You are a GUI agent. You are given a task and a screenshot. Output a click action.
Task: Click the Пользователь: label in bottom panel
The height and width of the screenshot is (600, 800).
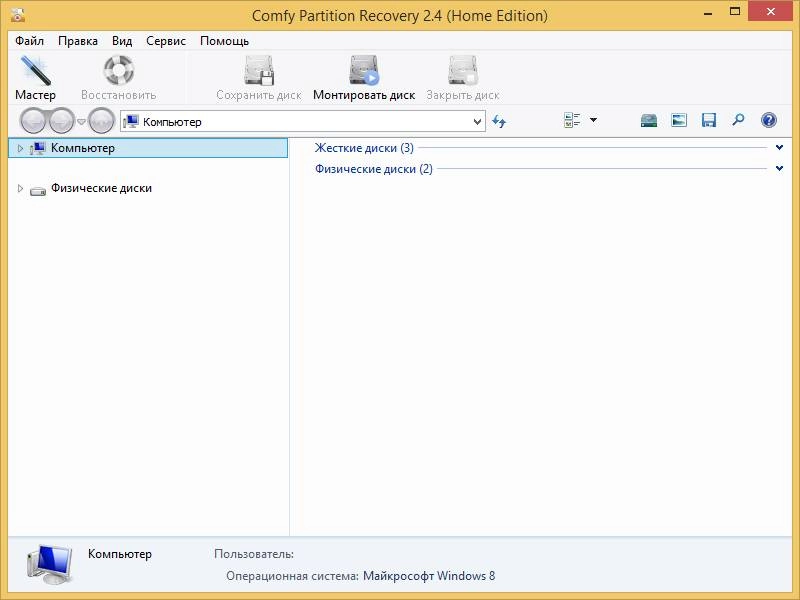(x=254, y=554)
